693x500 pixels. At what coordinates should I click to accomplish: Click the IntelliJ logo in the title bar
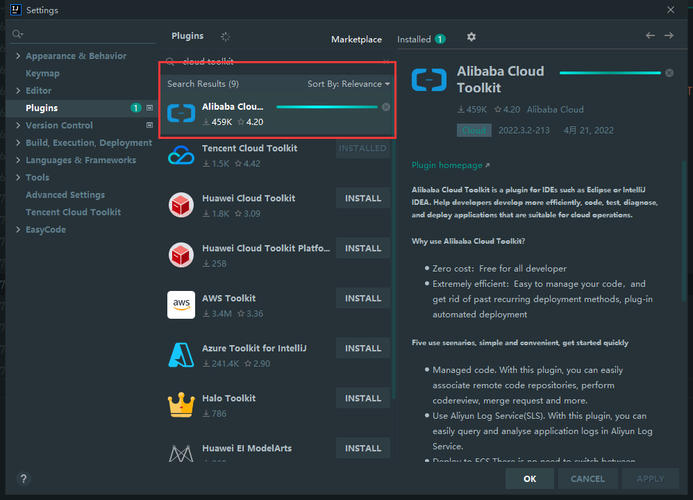click(x=15, y=9)
